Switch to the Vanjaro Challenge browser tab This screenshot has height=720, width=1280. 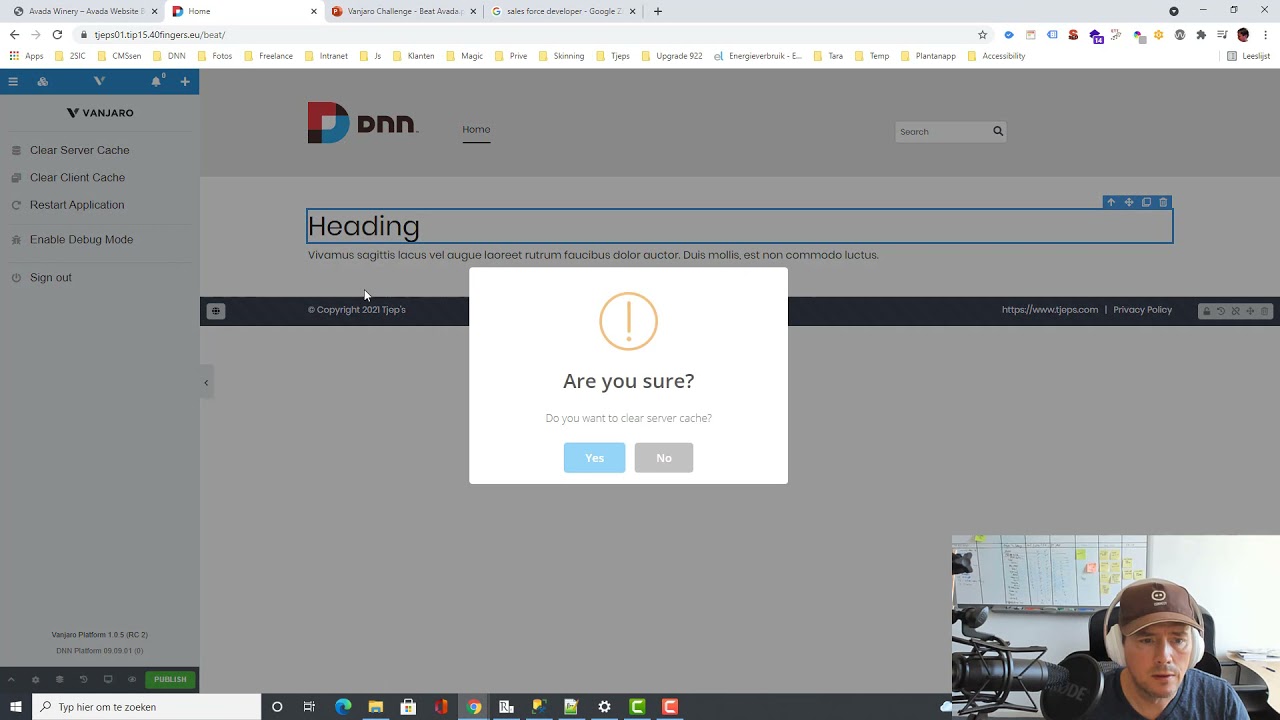[403, 11]
